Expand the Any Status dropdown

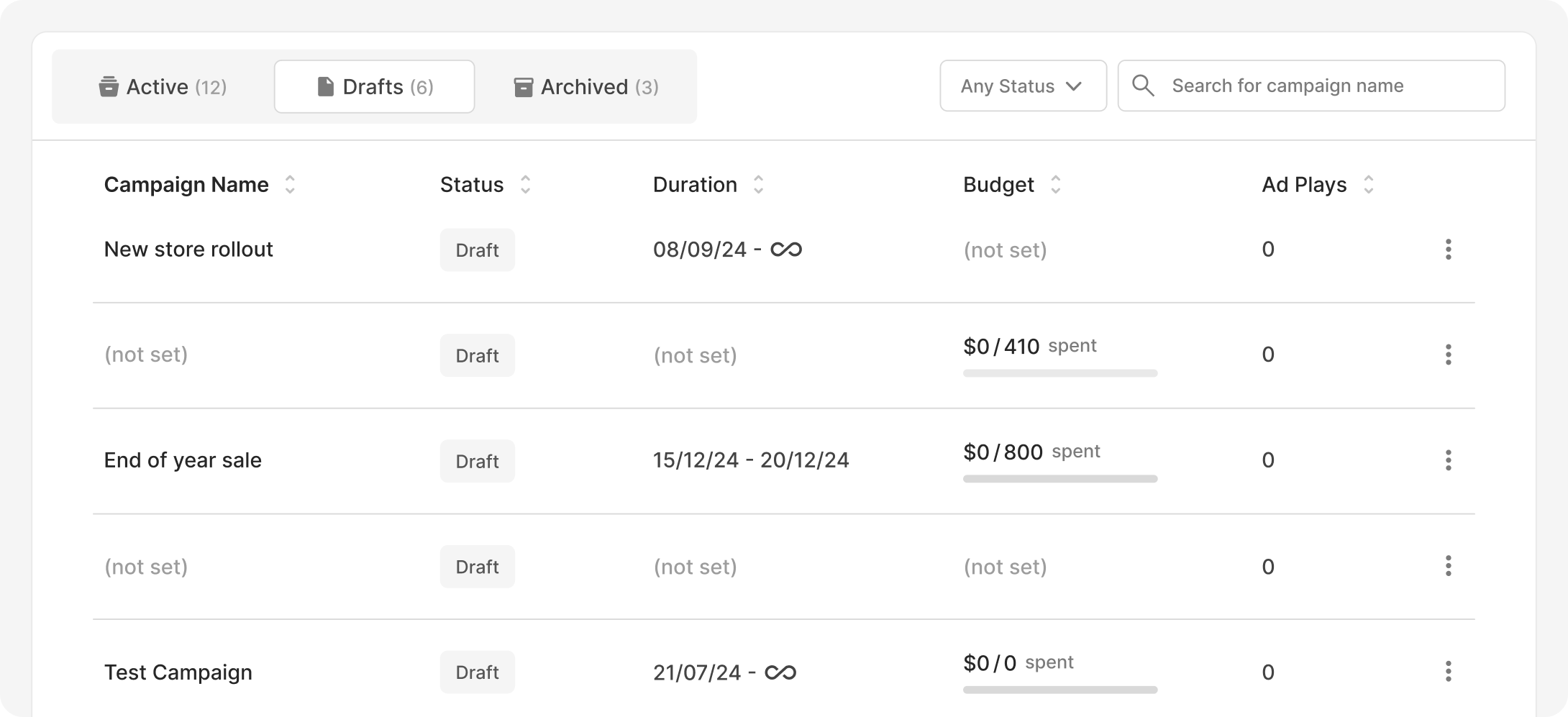click(x=1022, y=86)
